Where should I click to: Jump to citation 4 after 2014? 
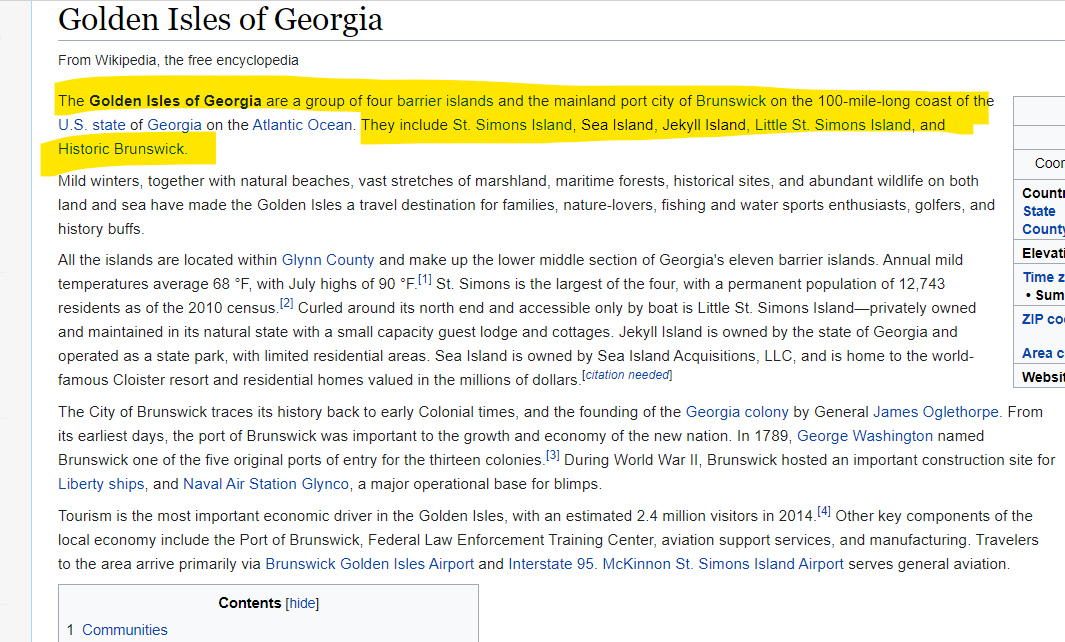(x=824, y=512)
